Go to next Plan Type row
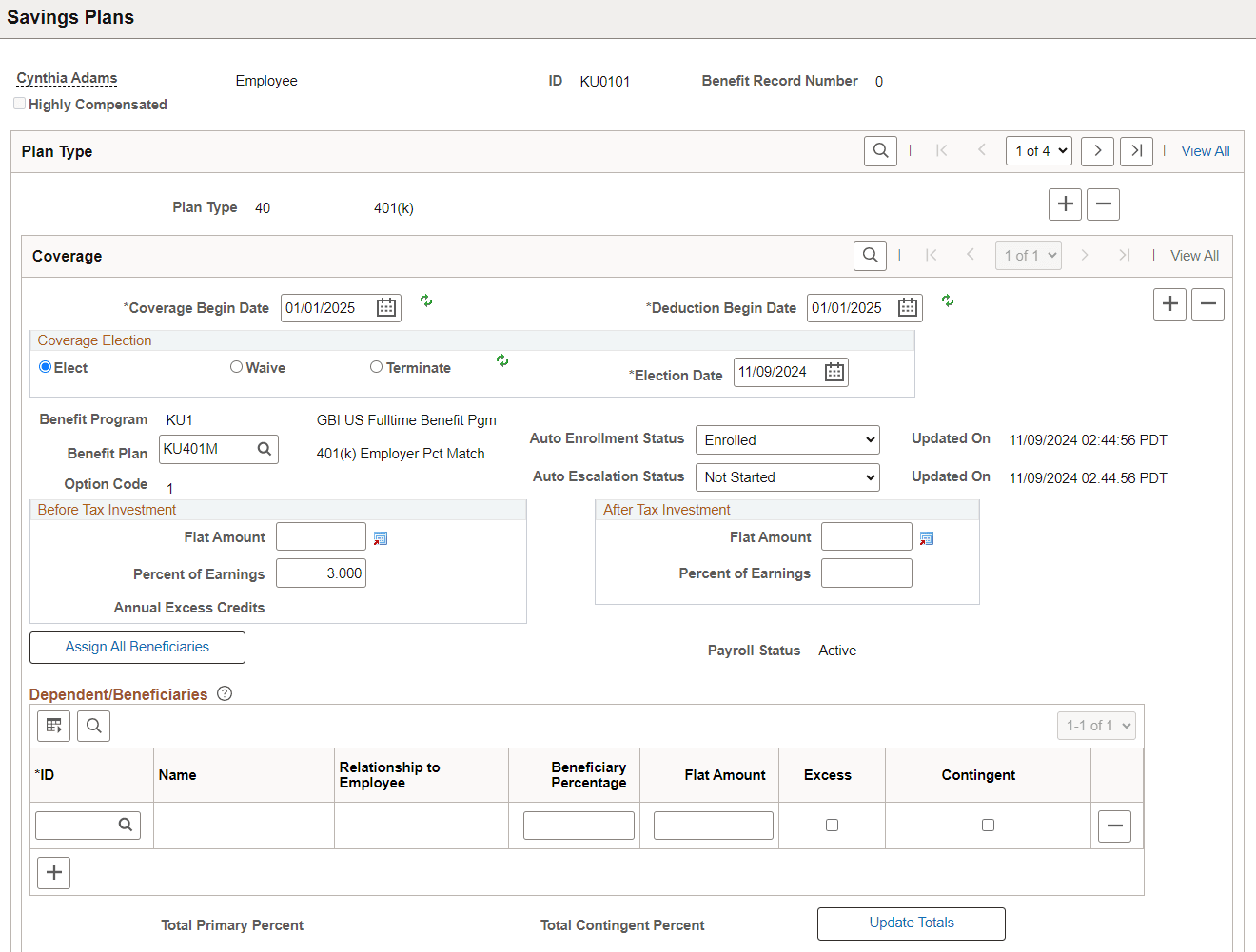 tap(1098, 150)
